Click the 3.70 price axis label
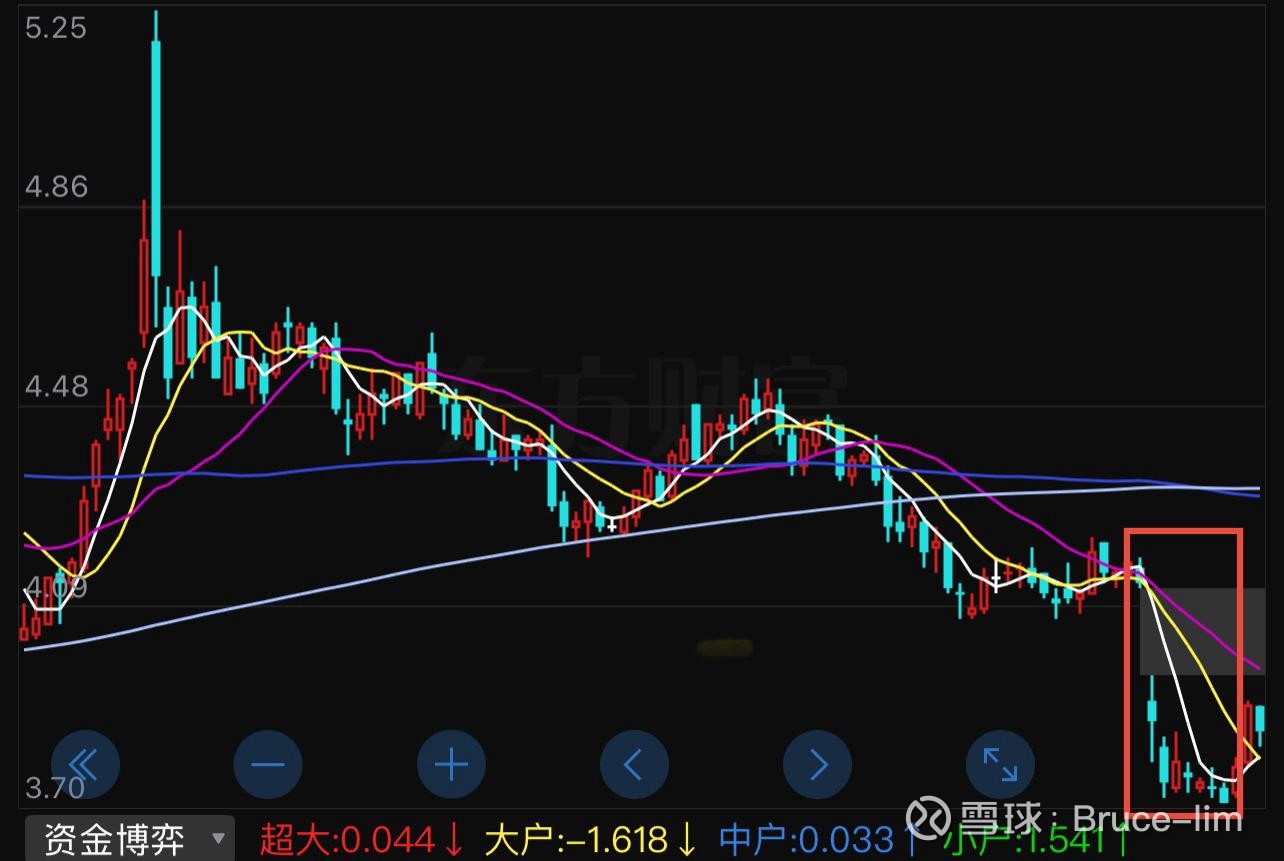Image resolution: width=1284 pixels, height=861 pixels. coord(56,789)
